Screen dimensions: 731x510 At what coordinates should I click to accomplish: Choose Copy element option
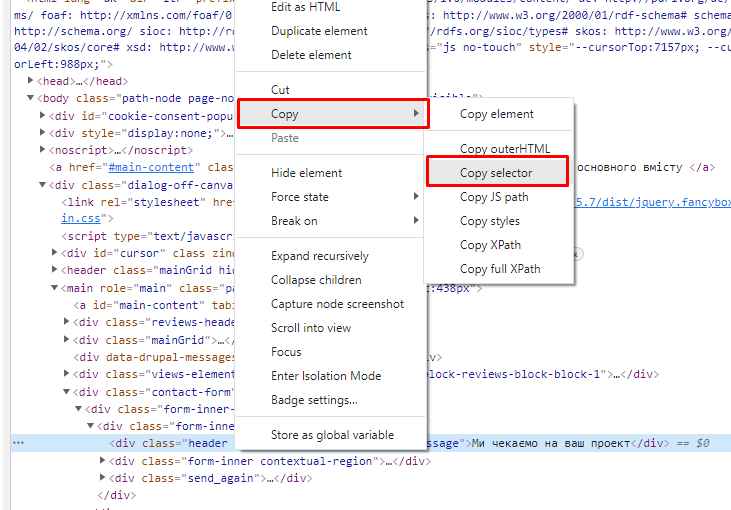496,114
